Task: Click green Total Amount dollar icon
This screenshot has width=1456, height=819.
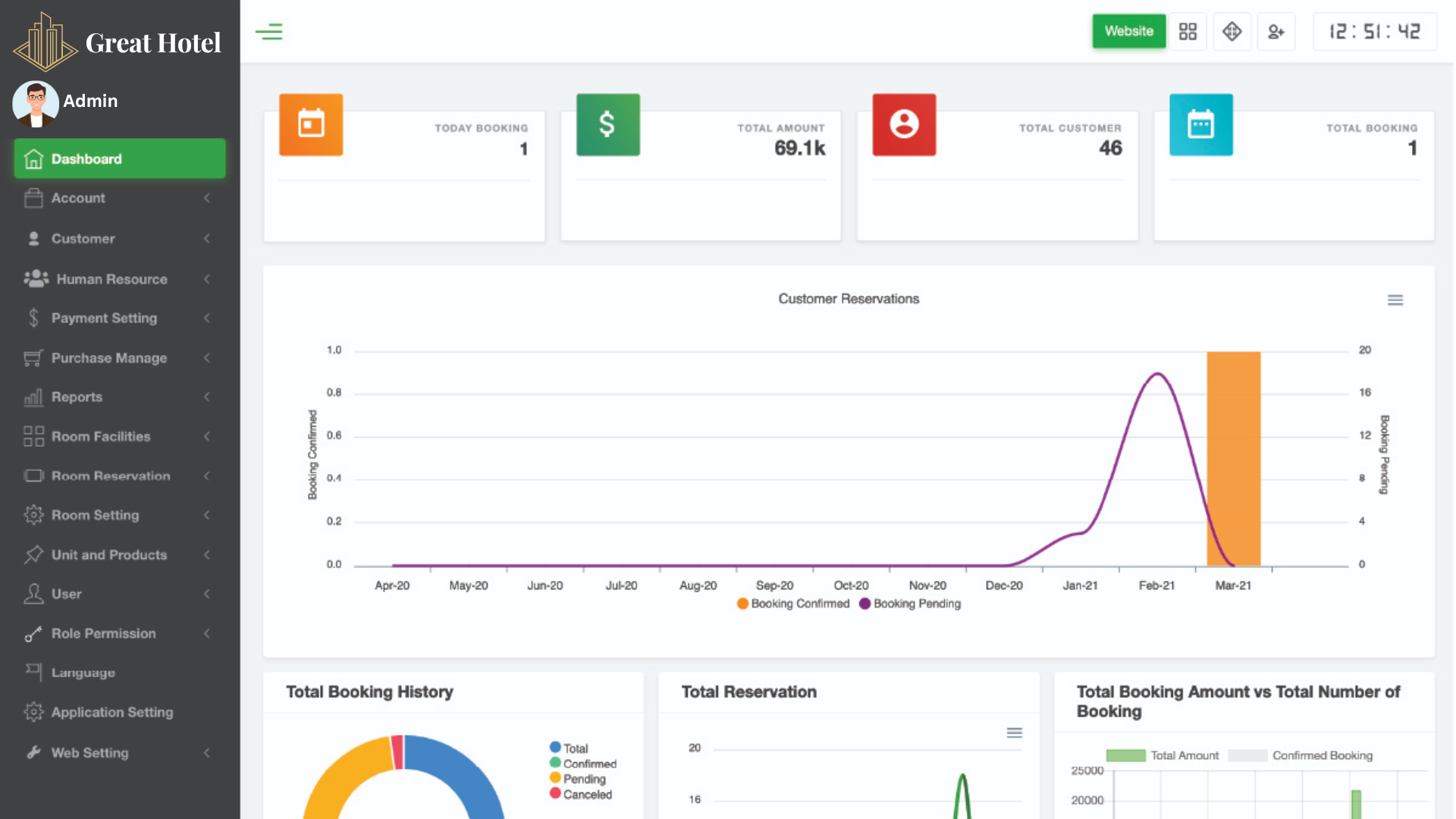Action: 607,124
